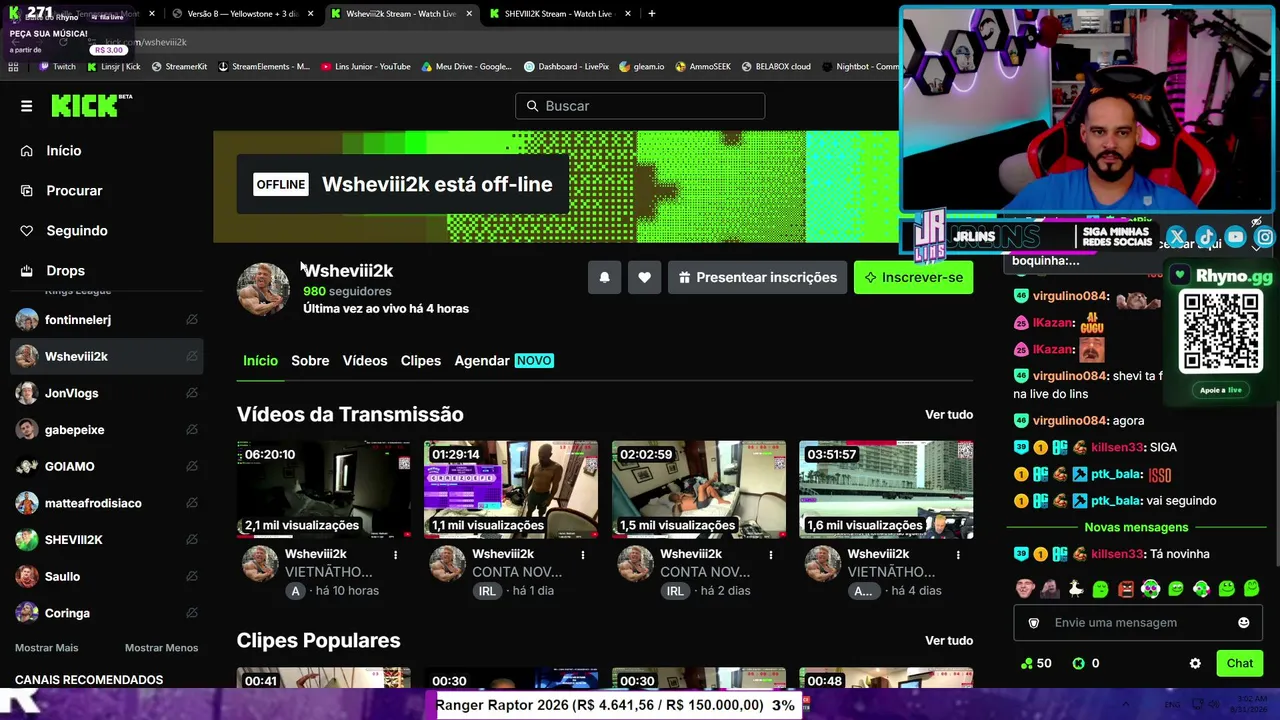Click the Wsheviii2k profile avatar
1280x720 pixels.
click(263, 289)
